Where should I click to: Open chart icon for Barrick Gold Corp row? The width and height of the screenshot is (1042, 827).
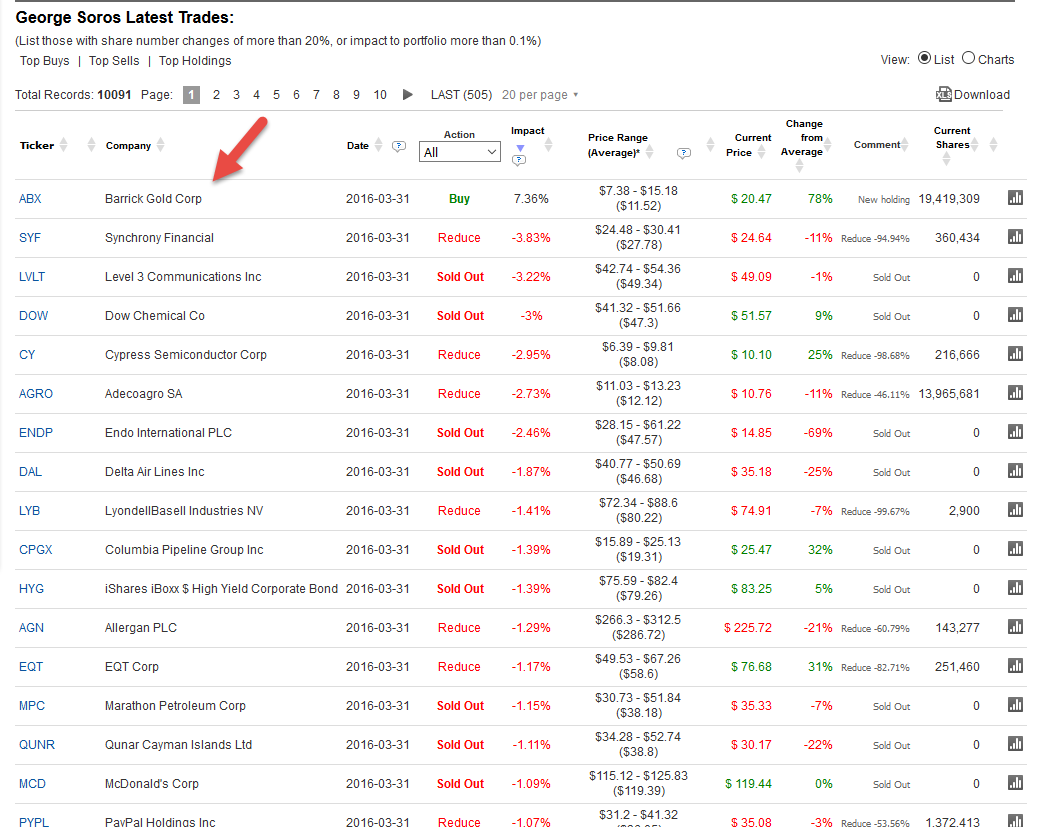1015,197
